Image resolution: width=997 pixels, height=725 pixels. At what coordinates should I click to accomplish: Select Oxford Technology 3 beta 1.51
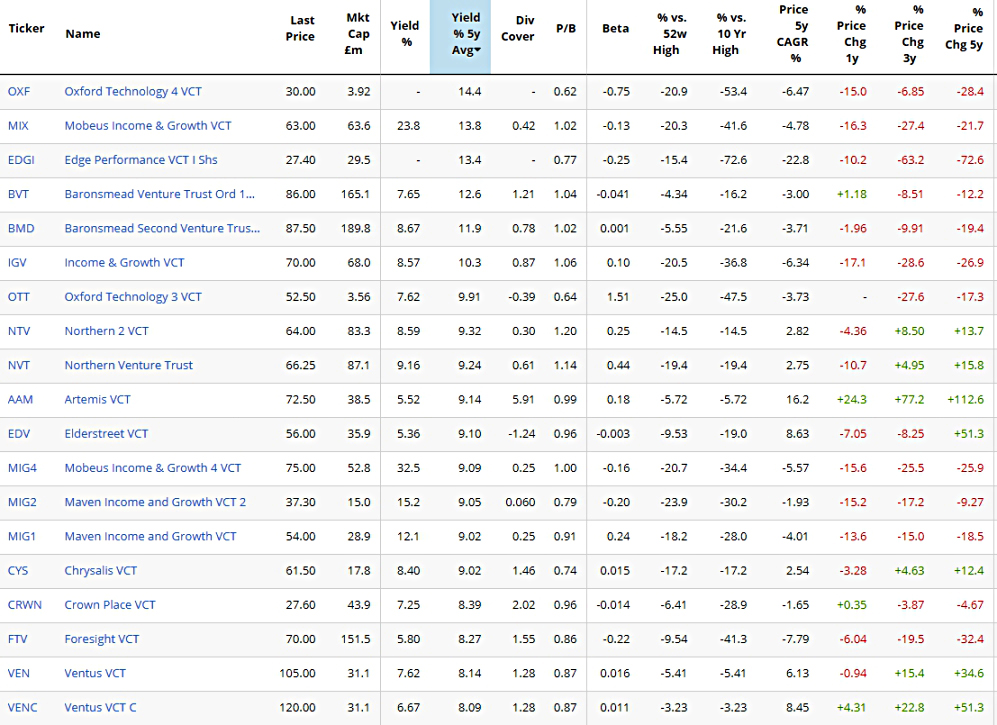(x=618, y=297)
